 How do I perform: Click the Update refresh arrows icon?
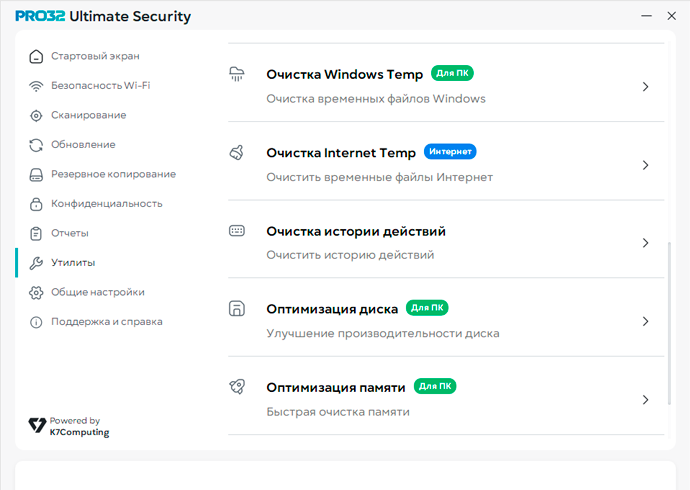click(36, 145)
